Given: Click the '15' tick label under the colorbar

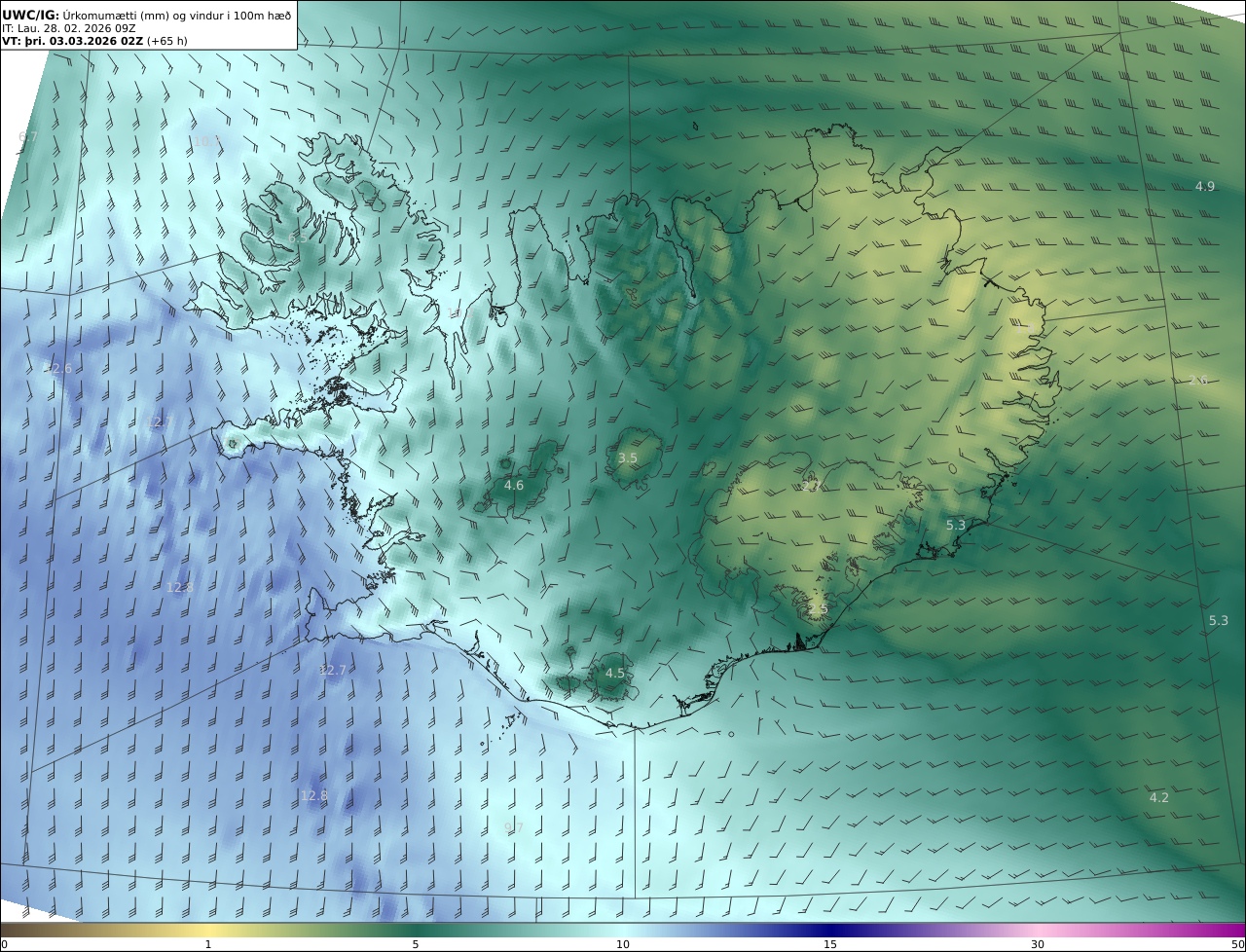Looking at the screenshot, I should click(x=830, y=944).
